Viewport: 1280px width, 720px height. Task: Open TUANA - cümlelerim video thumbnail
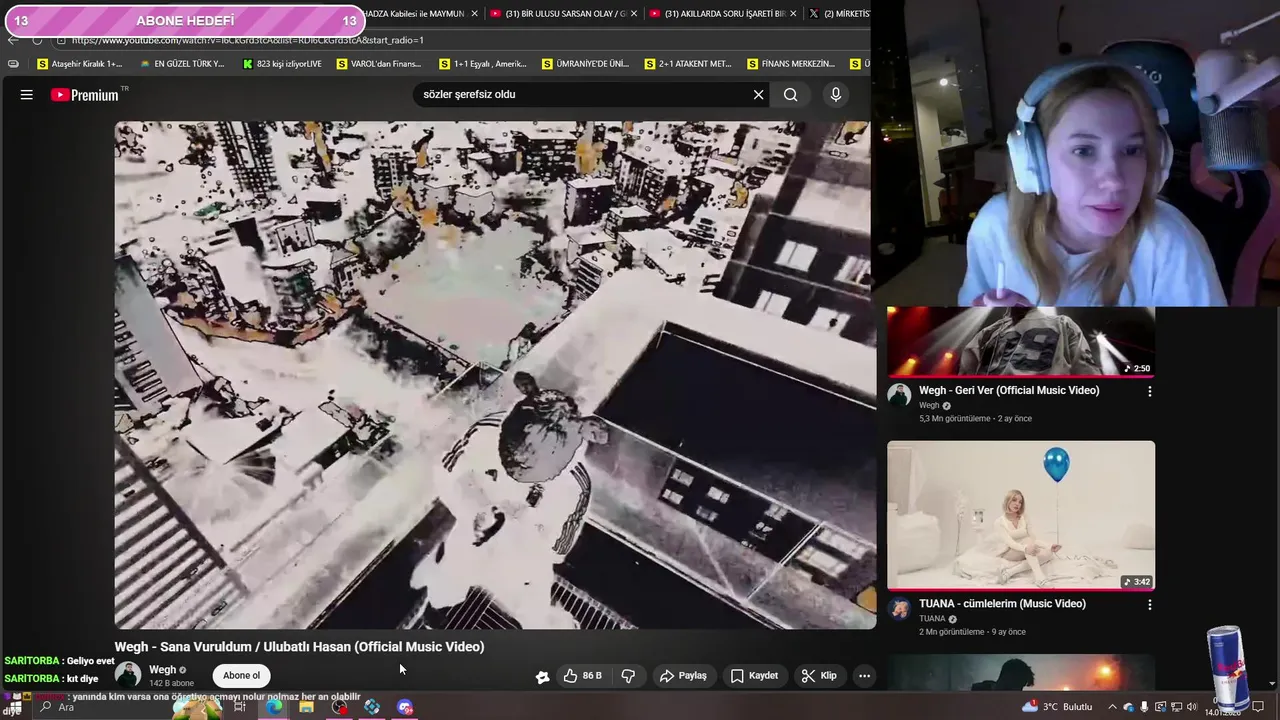[1021, 516]
